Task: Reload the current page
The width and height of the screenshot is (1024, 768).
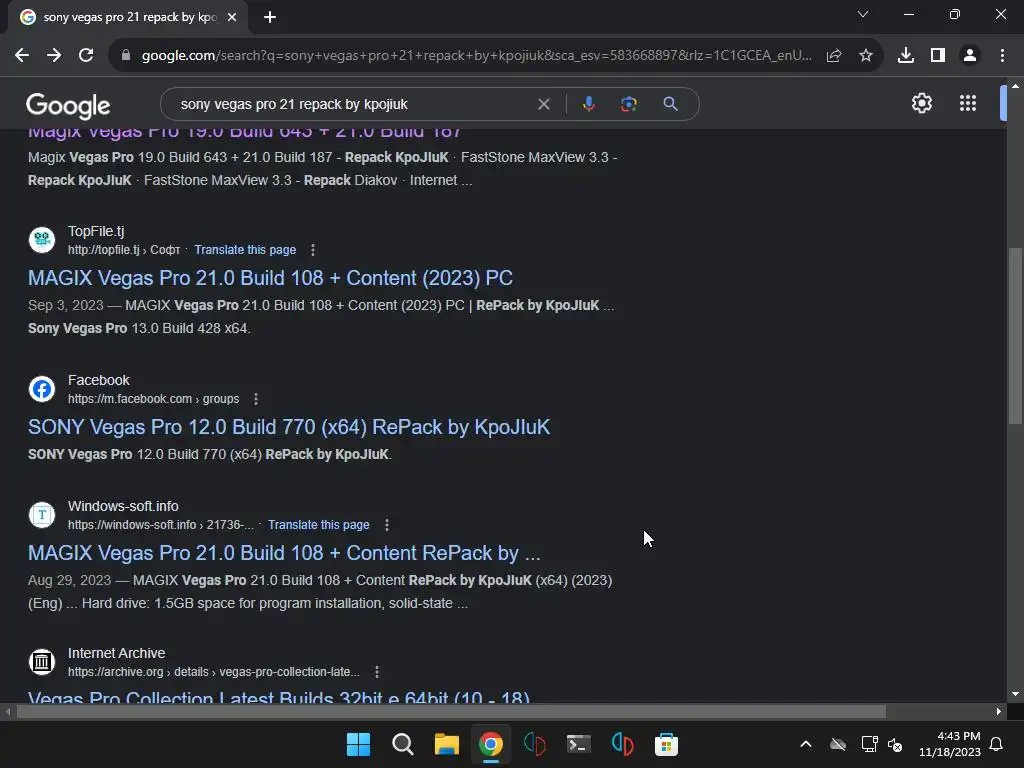Action: tap(86, 56)
